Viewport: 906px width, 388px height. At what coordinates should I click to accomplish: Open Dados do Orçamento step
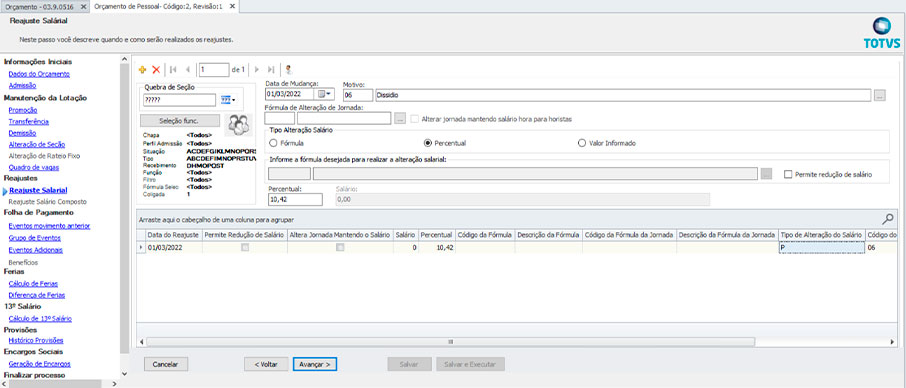39,74
